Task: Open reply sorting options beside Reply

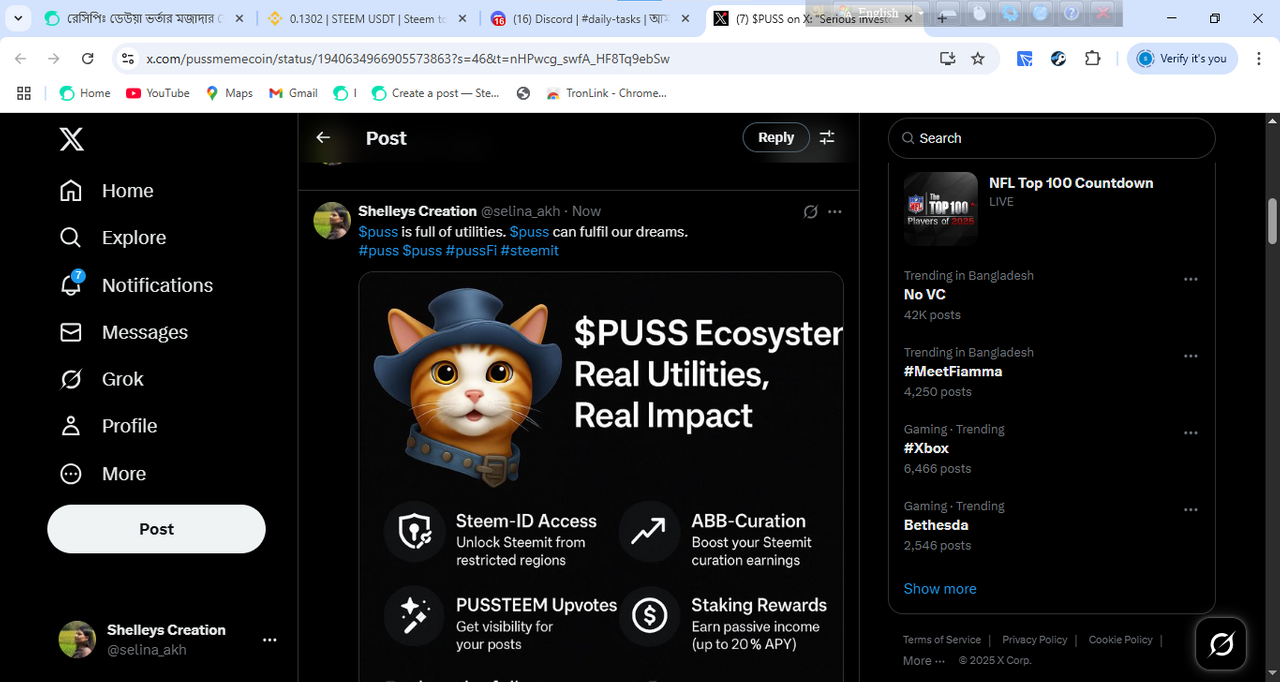Action: coord(827,138)
